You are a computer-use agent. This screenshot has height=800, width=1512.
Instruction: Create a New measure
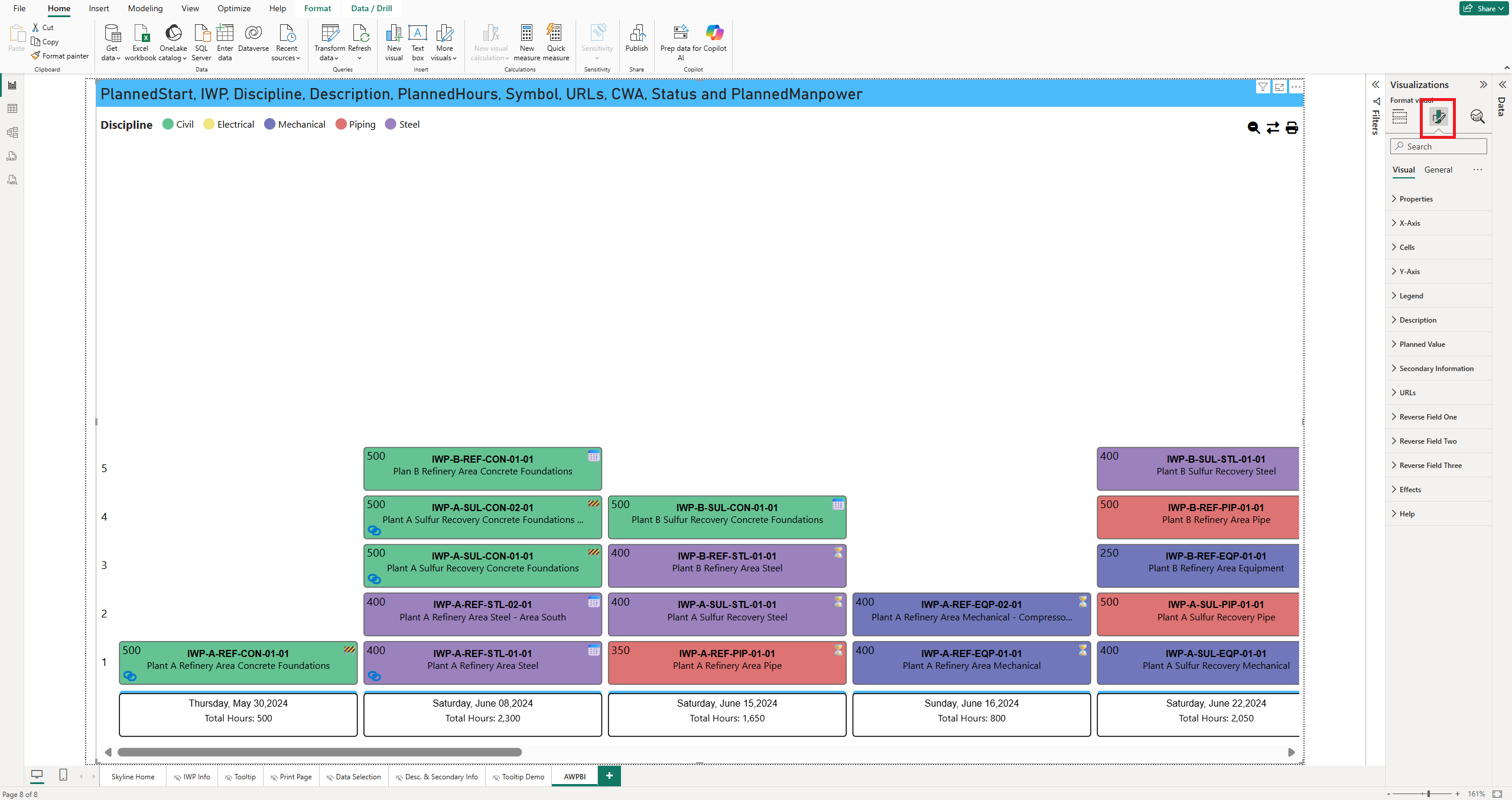pos(527,43)
